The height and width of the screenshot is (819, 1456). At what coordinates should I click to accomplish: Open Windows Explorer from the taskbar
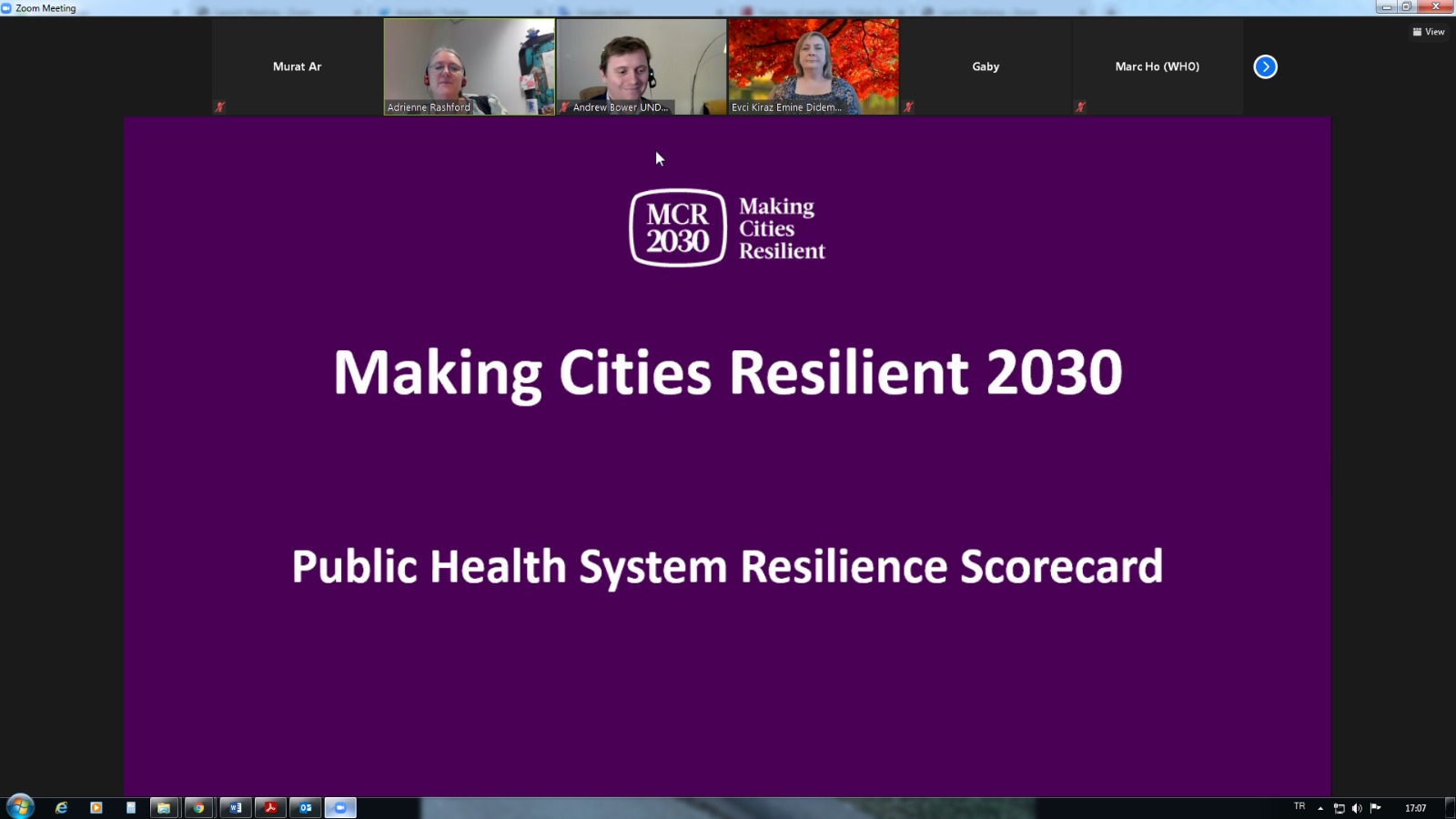point(164,807)
